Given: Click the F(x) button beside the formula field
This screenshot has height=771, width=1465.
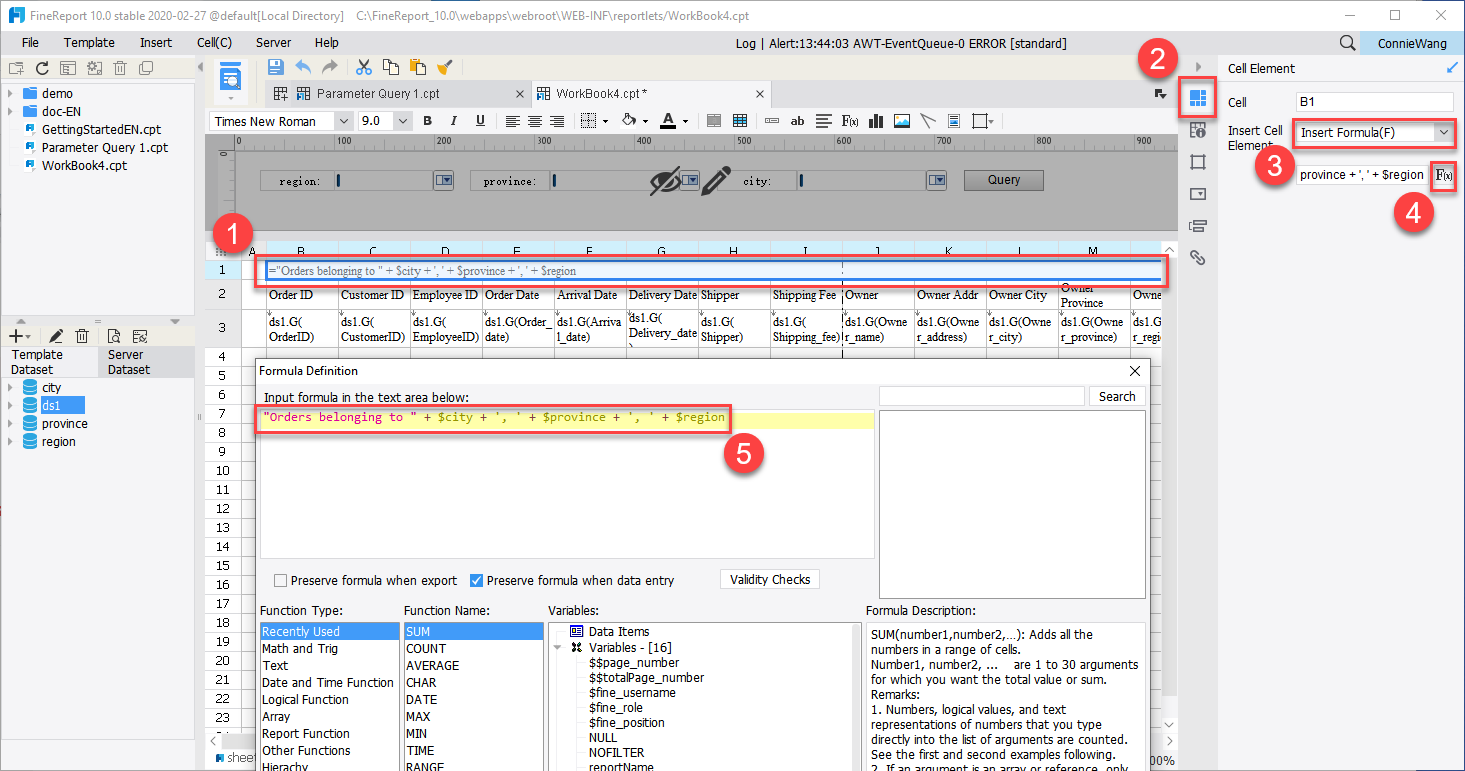Looking at the screenshot, I should [x=1444, y=175].
